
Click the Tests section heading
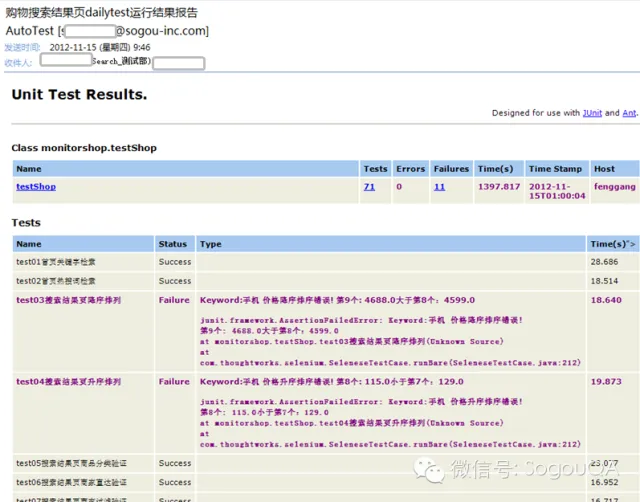click(x=26, y=222)
